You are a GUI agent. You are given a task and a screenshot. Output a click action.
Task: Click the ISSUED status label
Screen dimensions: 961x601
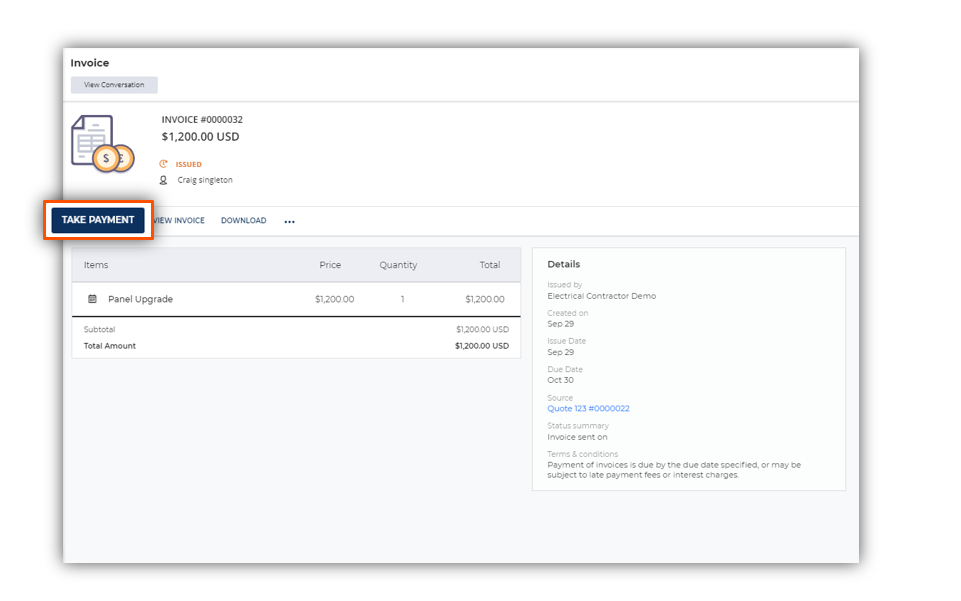tap(189, 164)
